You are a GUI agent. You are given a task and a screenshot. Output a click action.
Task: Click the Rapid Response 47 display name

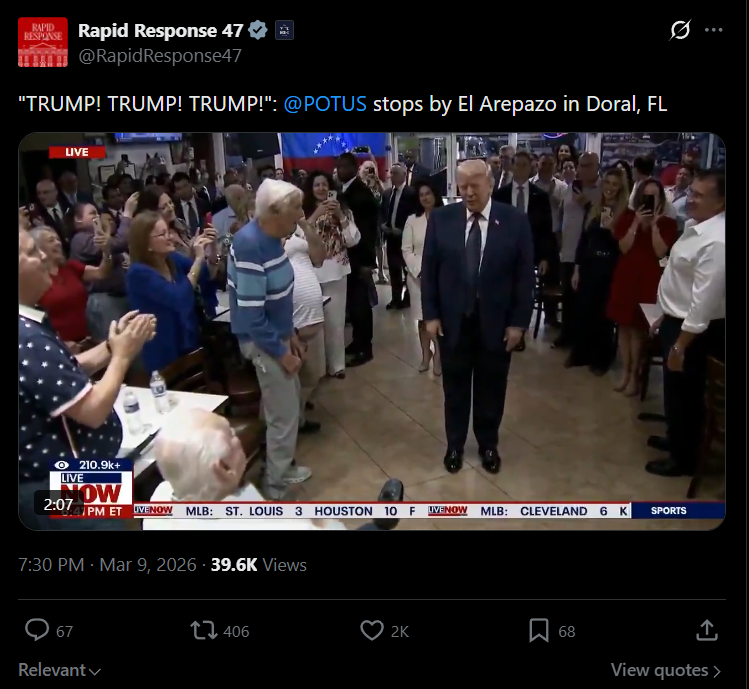coord(160,31)
